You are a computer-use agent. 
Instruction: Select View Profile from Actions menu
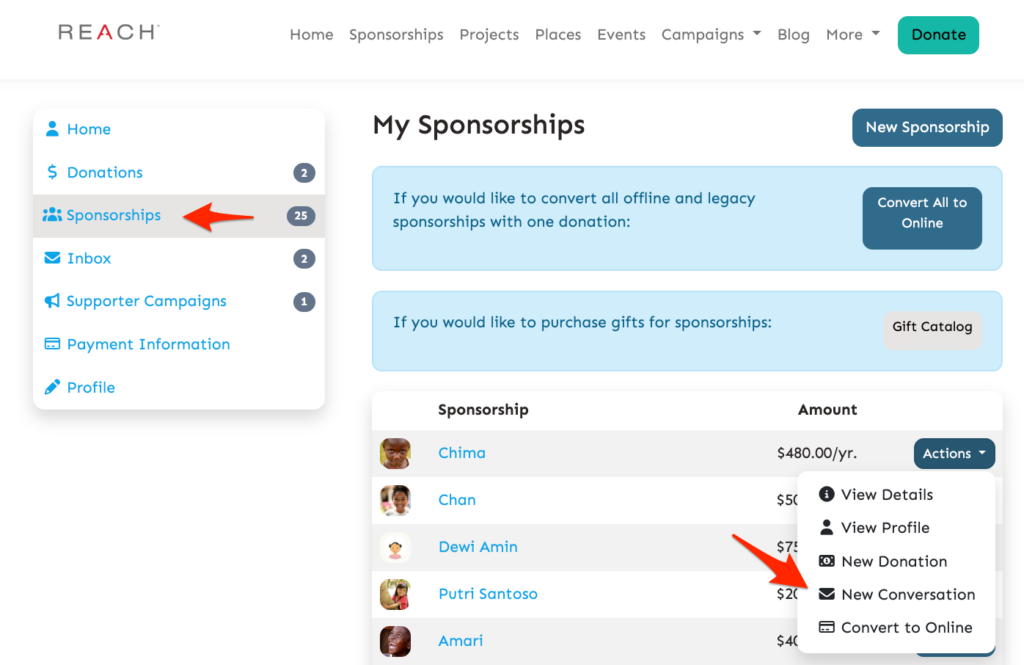click(x=885, y=527)
